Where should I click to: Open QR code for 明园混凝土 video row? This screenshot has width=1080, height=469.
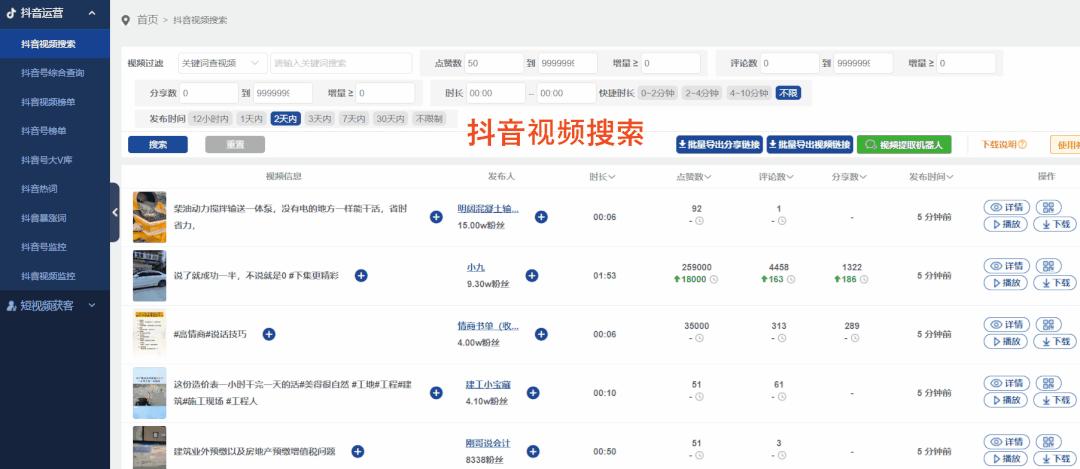click(x=1048, y=207)
